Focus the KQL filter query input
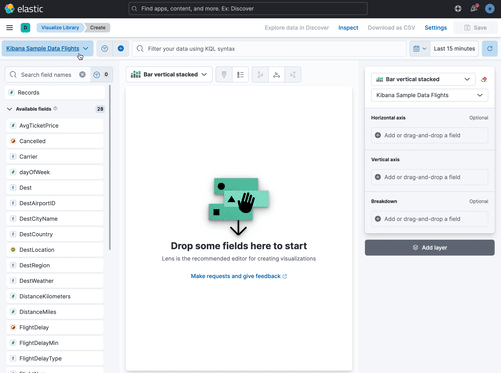 coord(269,49)
